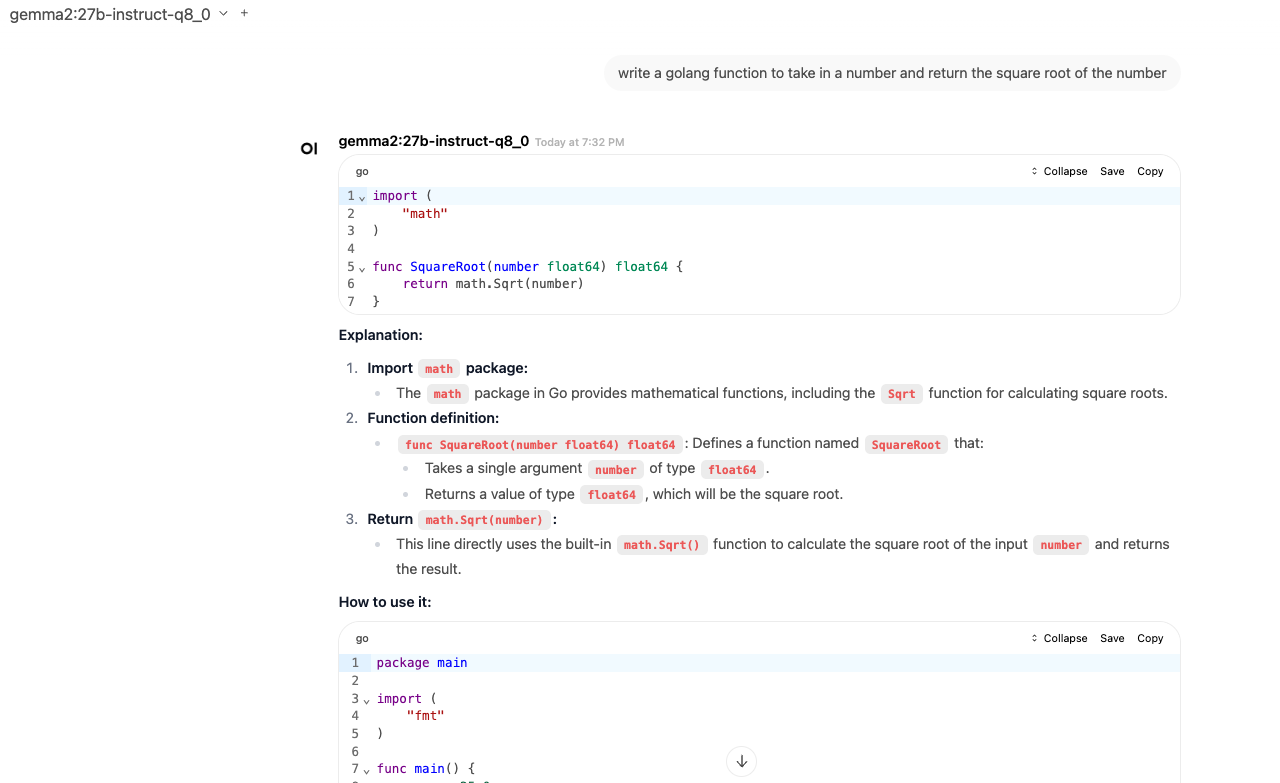Click the 'SquareRoot' inline code tag after 'function named'

[906, 444]
